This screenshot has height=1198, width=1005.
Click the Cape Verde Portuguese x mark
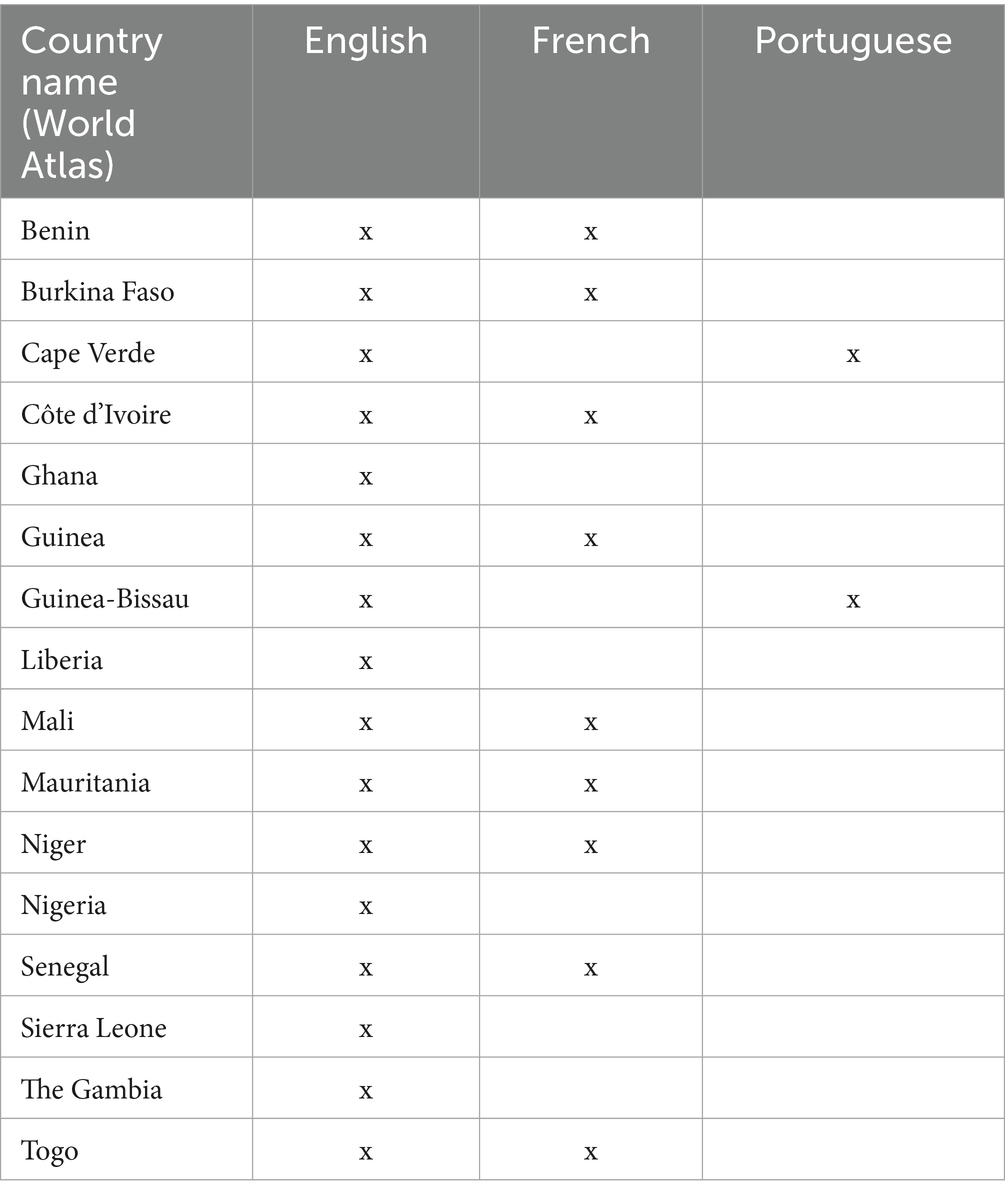(853, 354)
